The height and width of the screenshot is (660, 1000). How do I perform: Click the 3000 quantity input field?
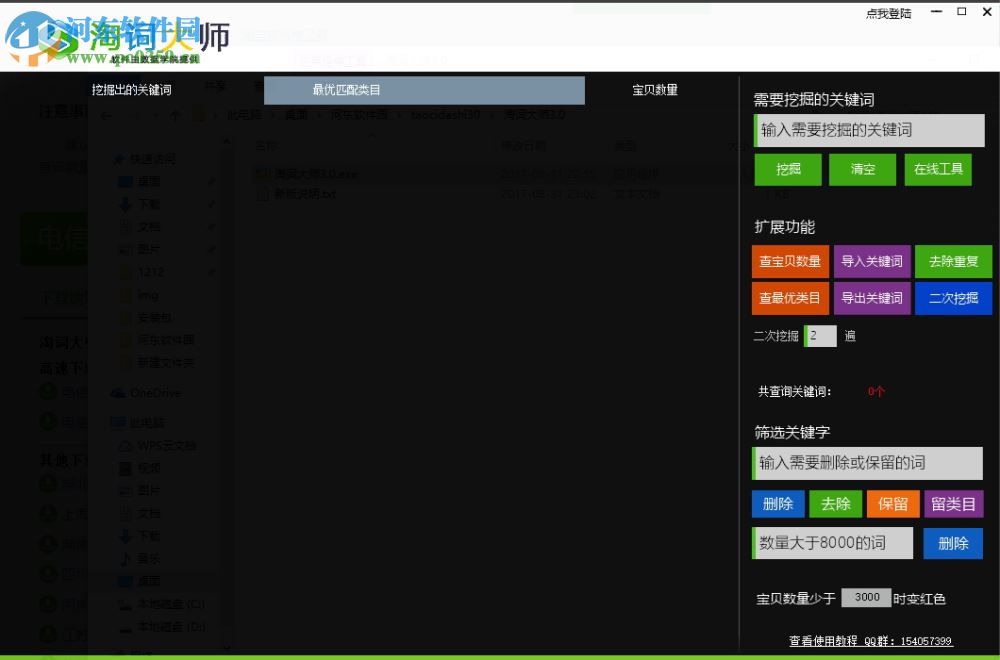click(866, 597)
